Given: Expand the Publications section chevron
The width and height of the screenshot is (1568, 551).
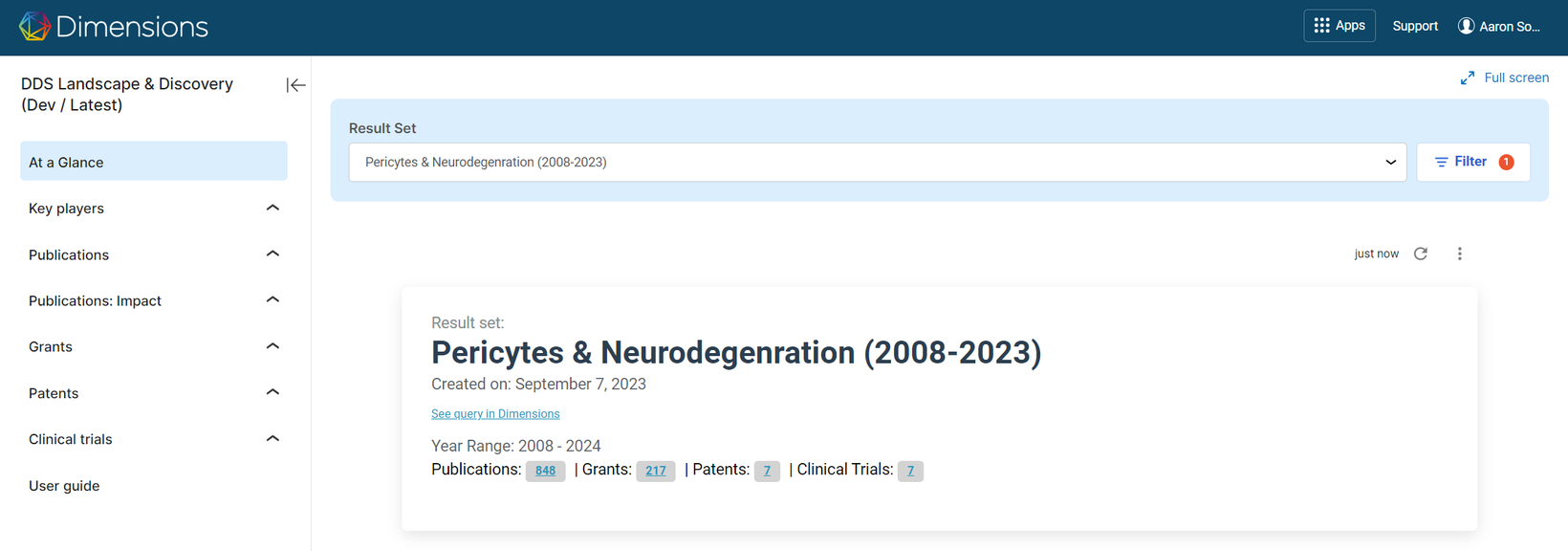Looking at the screenshot, I should coord(272,254).
